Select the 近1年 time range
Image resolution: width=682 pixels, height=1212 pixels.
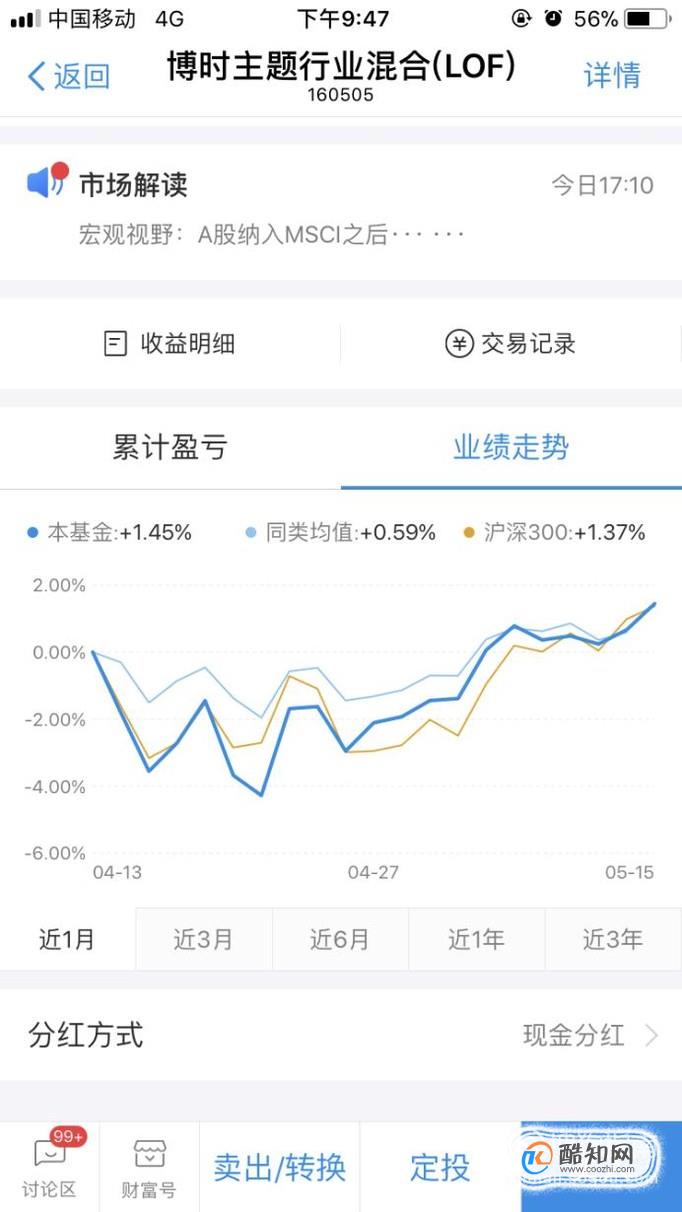pos(476,939)
